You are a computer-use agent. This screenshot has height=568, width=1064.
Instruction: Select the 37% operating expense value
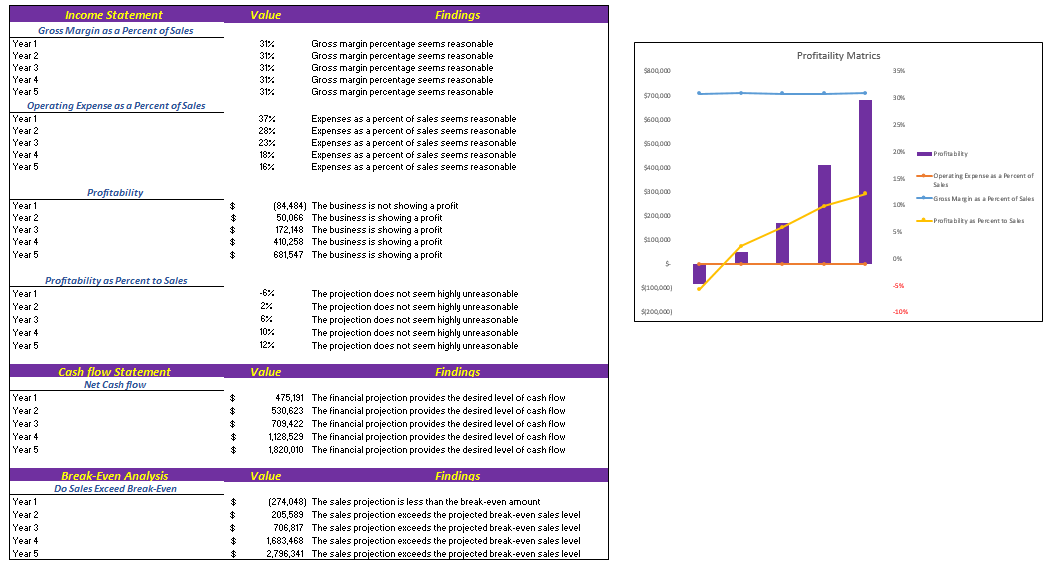[x=267, y=119]
